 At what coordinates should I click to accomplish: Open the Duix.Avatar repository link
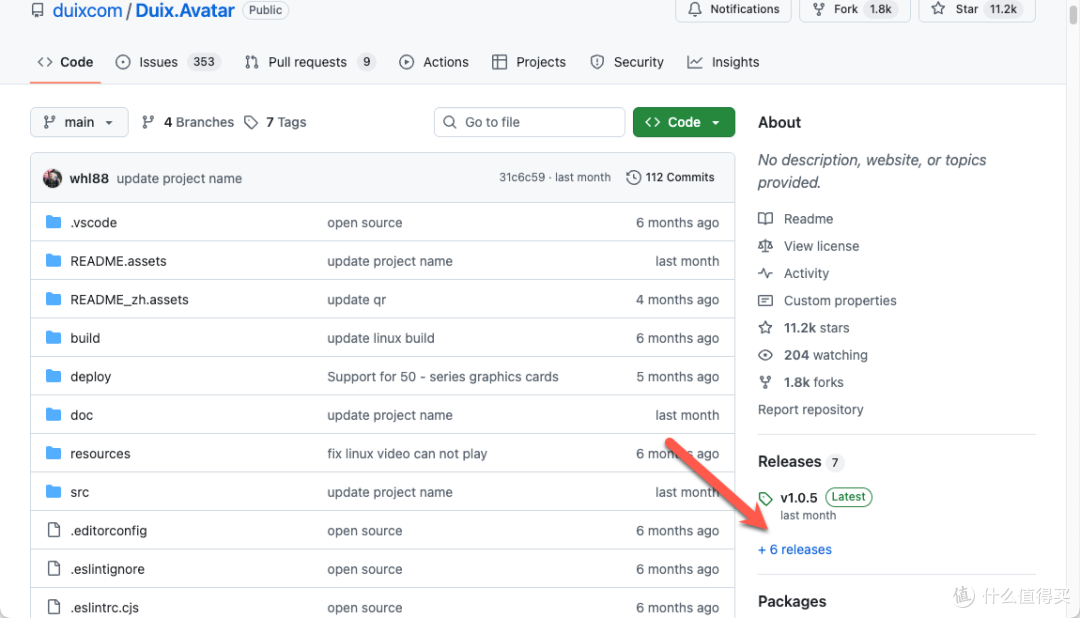pyautogui.click(x=185, y=10)
